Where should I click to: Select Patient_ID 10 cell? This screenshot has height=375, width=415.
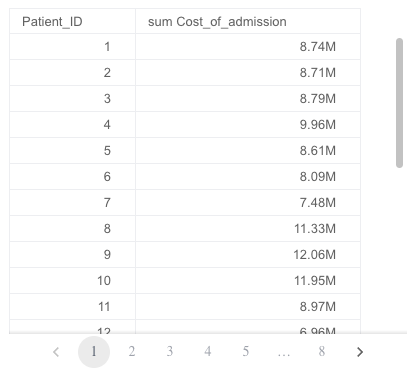(72, 281)
